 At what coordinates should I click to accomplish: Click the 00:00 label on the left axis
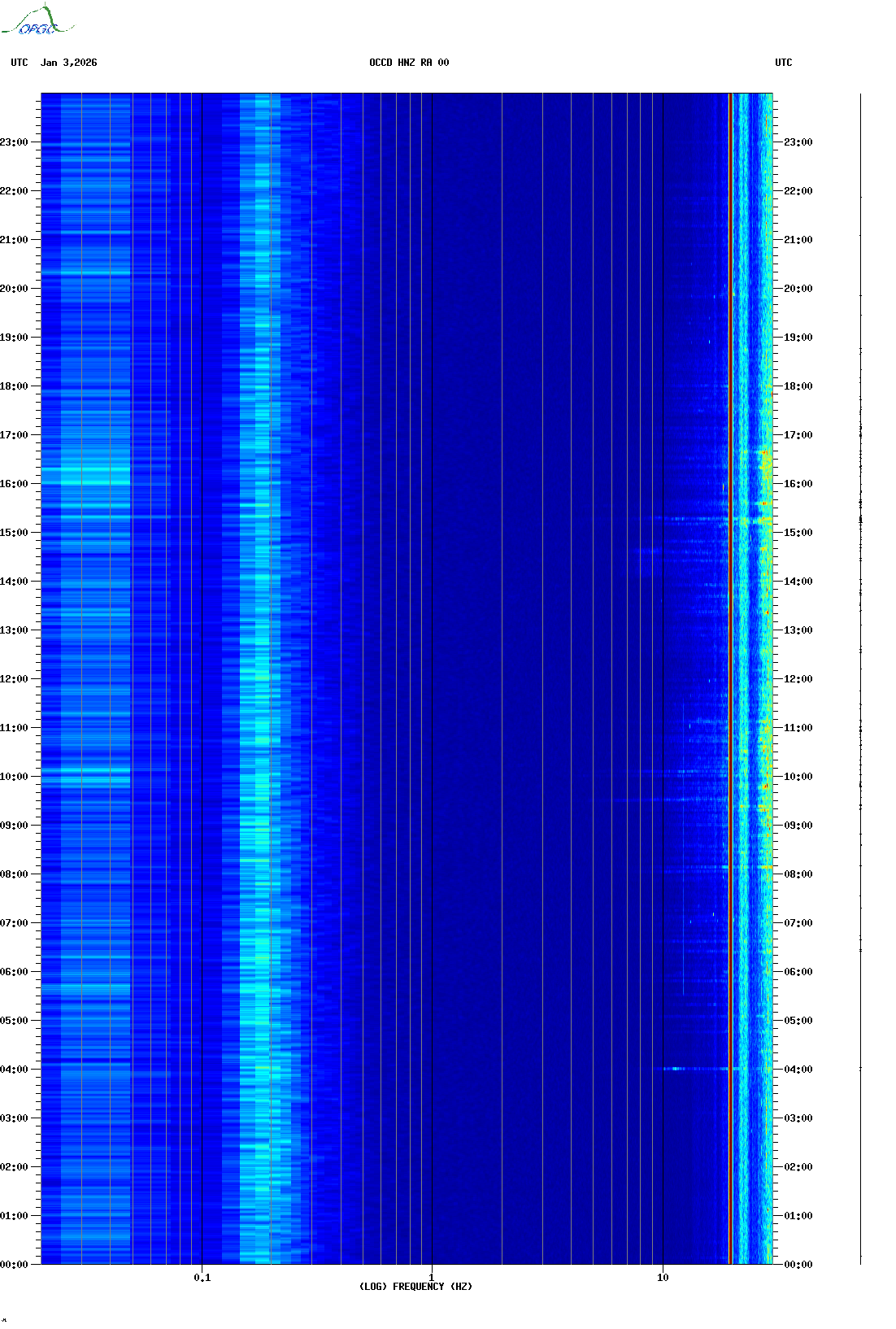click(14, 1265)
